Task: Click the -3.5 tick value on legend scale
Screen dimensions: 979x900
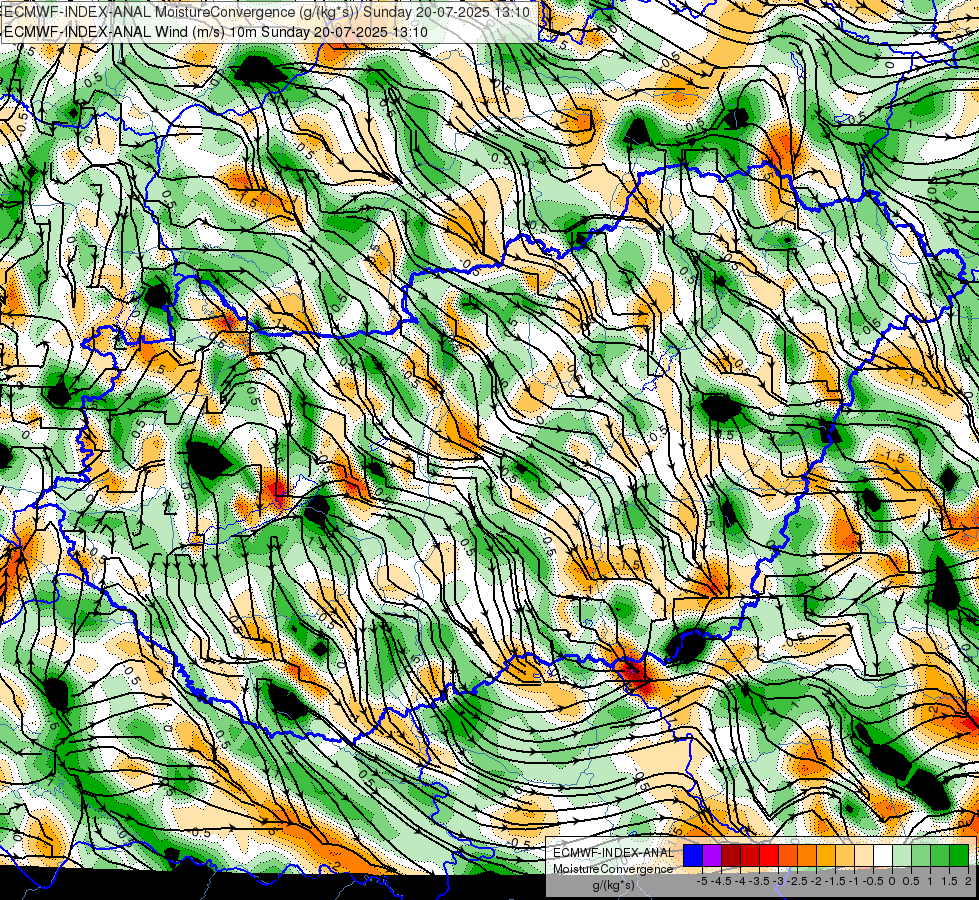Action: (x=759, y=881)
